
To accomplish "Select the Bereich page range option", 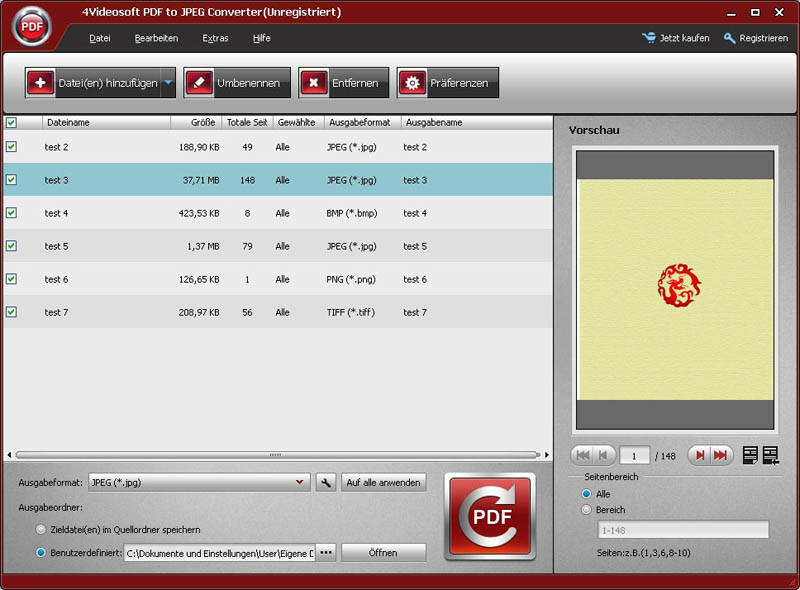I will point(587,510).
